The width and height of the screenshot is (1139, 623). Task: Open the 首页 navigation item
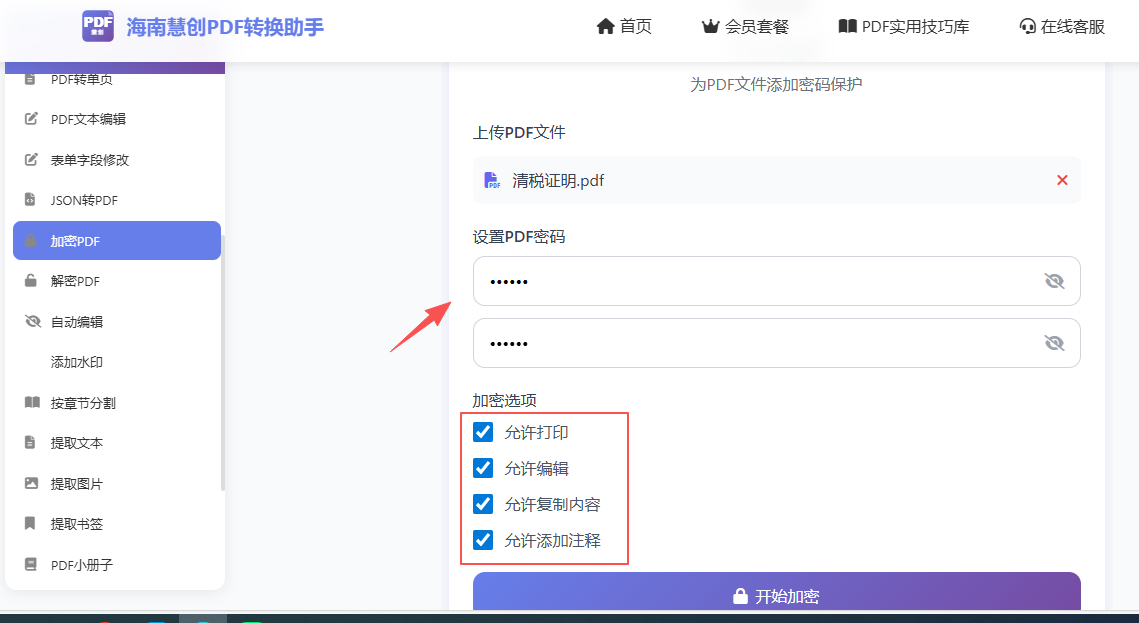point(624,27)
